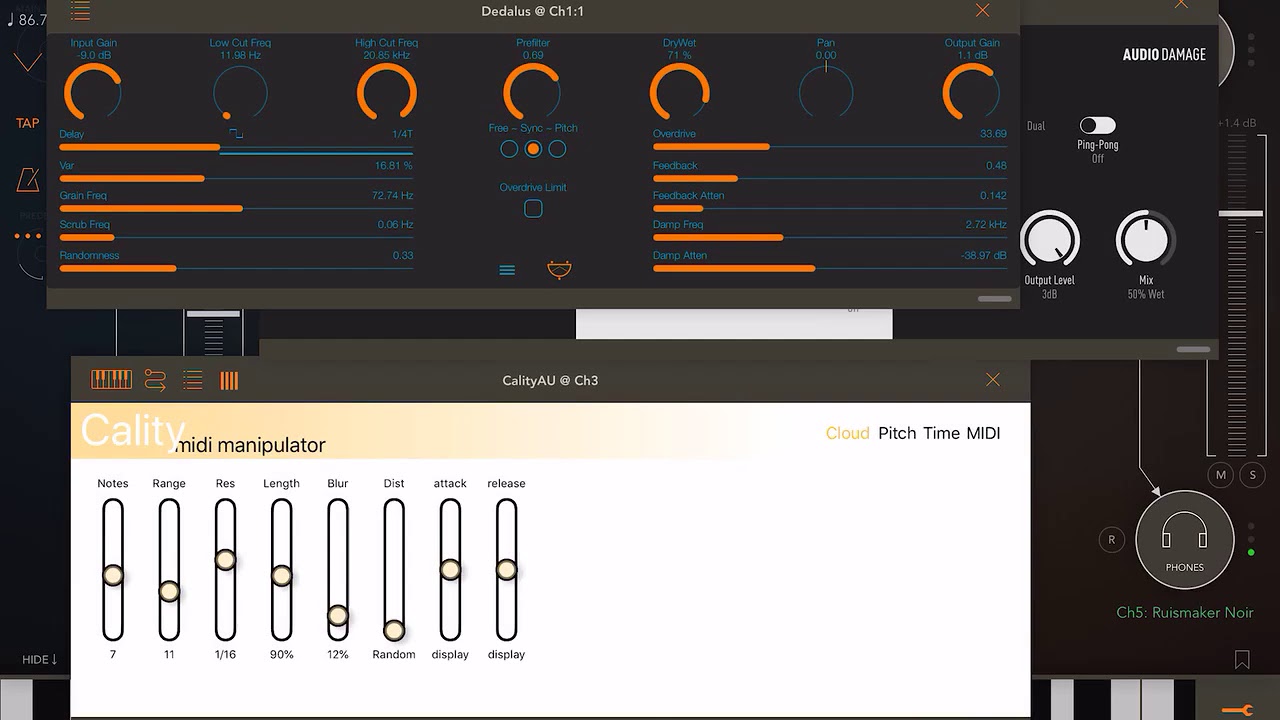Switch to the Pitch tab in Cality
This screenshot has width=1280, height=720.
pyautogui.click(x=897, y=433)
